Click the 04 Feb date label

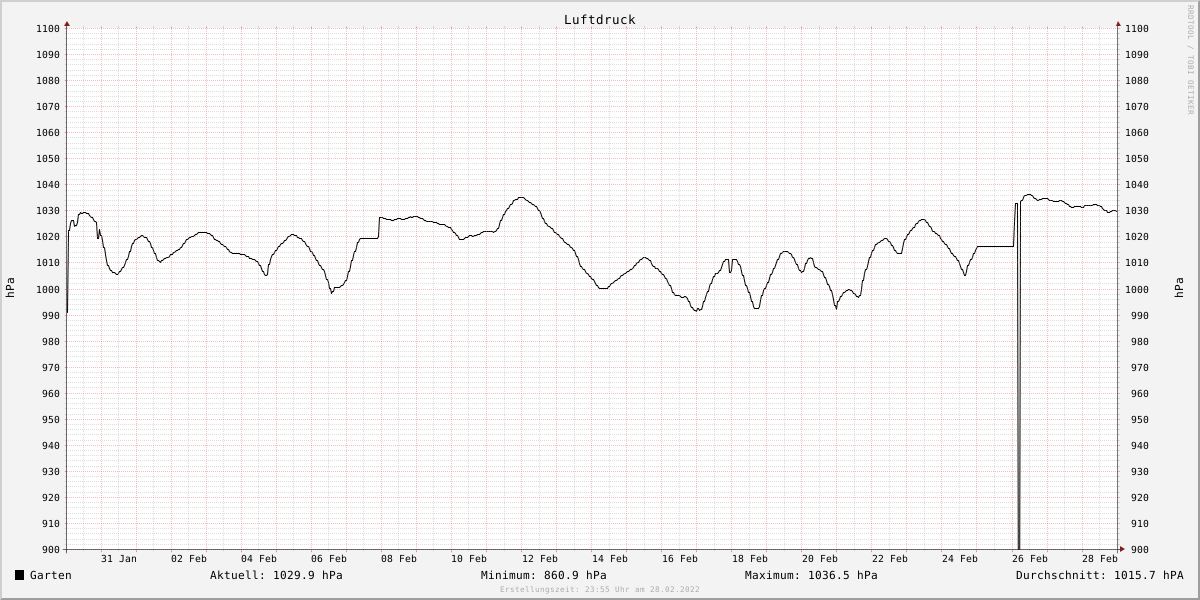click(x=259, y=558)
